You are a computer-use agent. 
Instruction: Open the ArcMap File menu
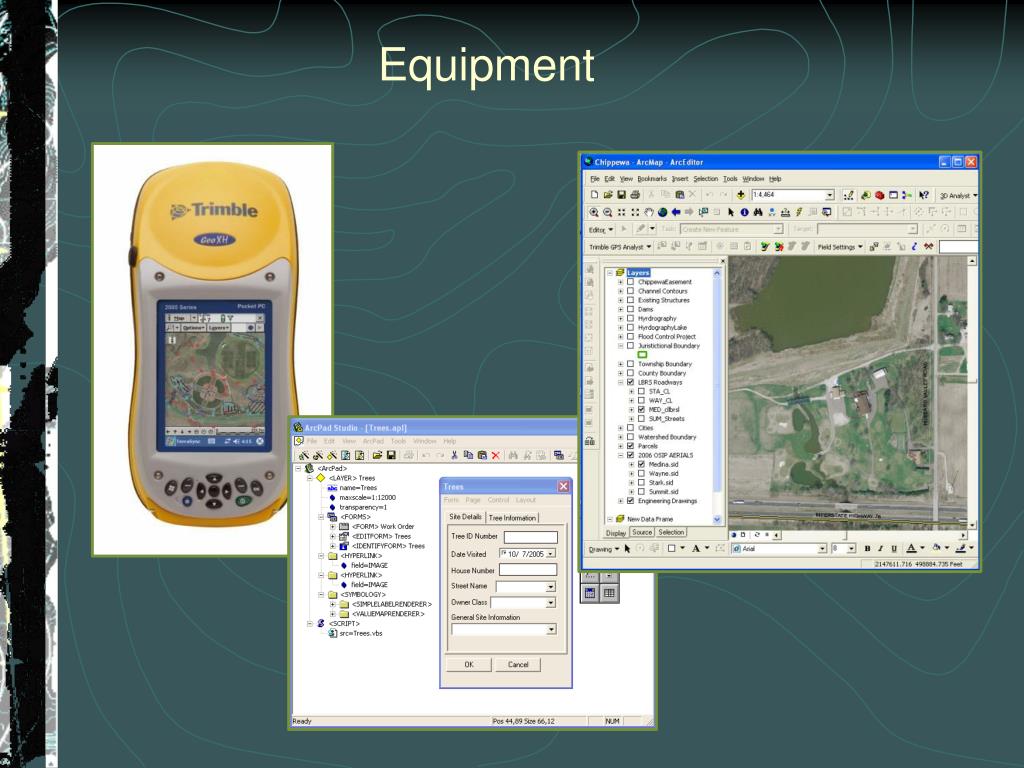tap(594, 179)
